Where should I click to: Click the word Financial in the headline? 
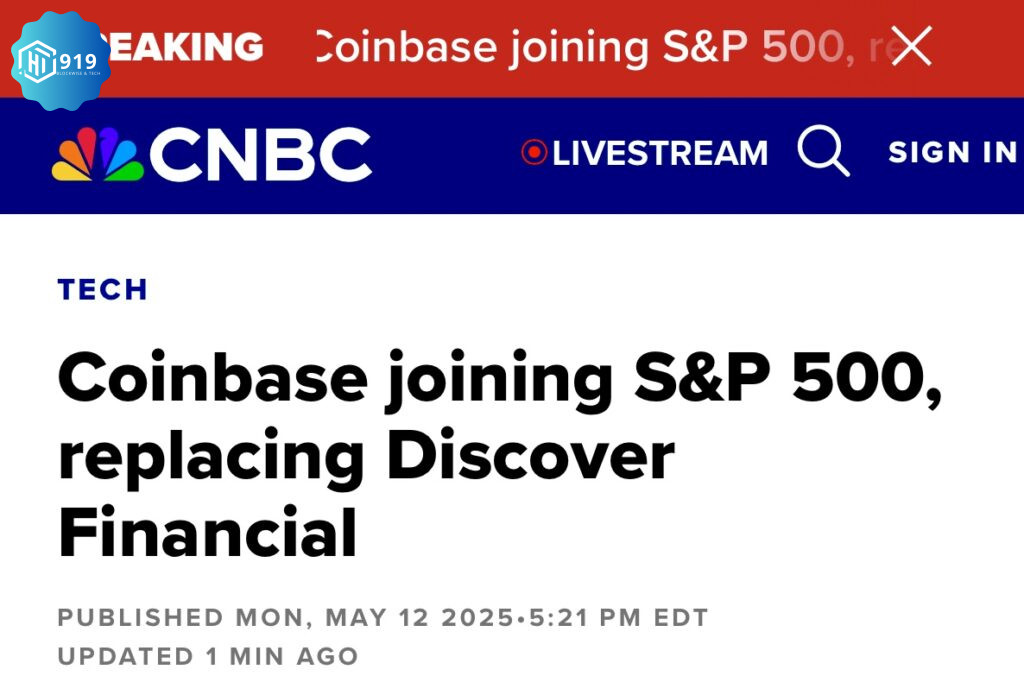[208, 532]
